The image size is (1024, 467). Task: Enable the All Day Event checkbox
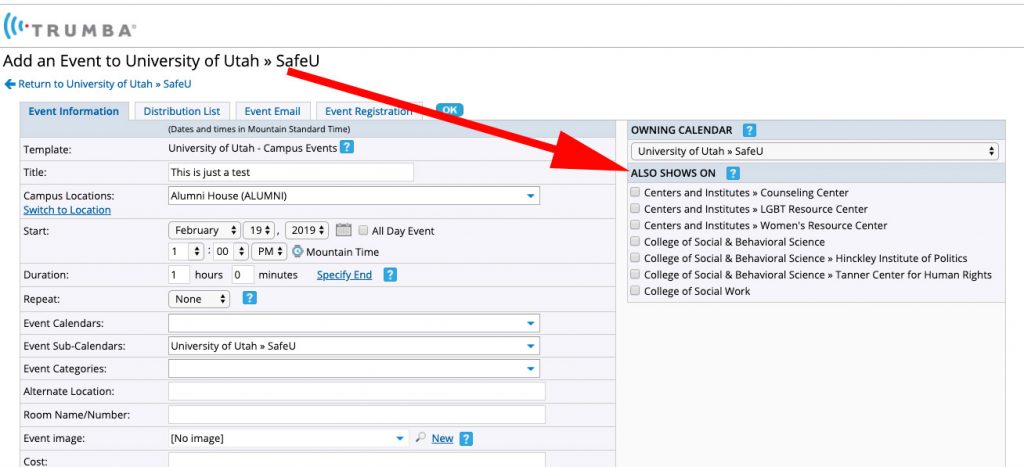point(364,231)
